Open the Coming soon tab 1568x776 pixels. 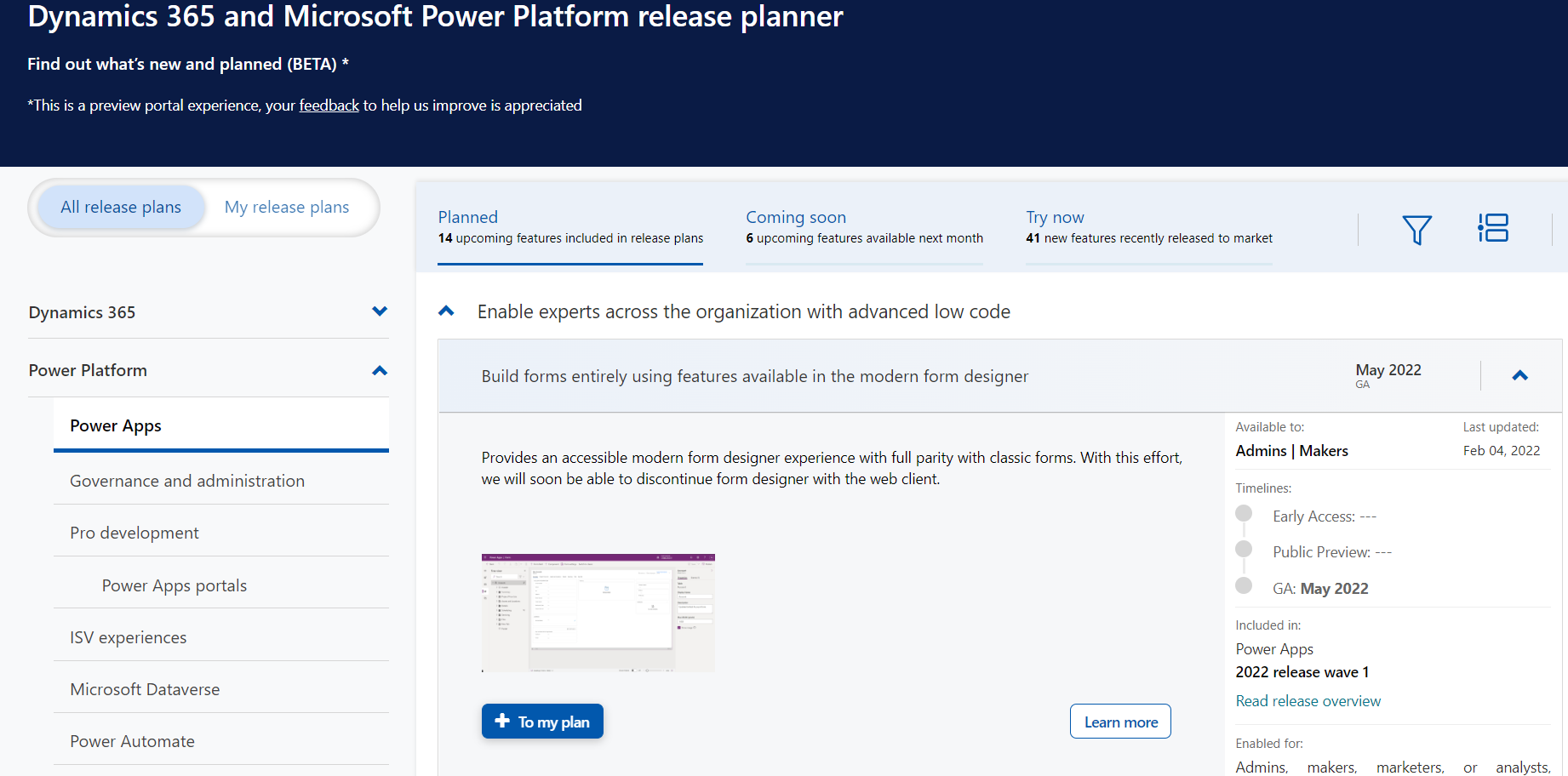pos(864,226)
